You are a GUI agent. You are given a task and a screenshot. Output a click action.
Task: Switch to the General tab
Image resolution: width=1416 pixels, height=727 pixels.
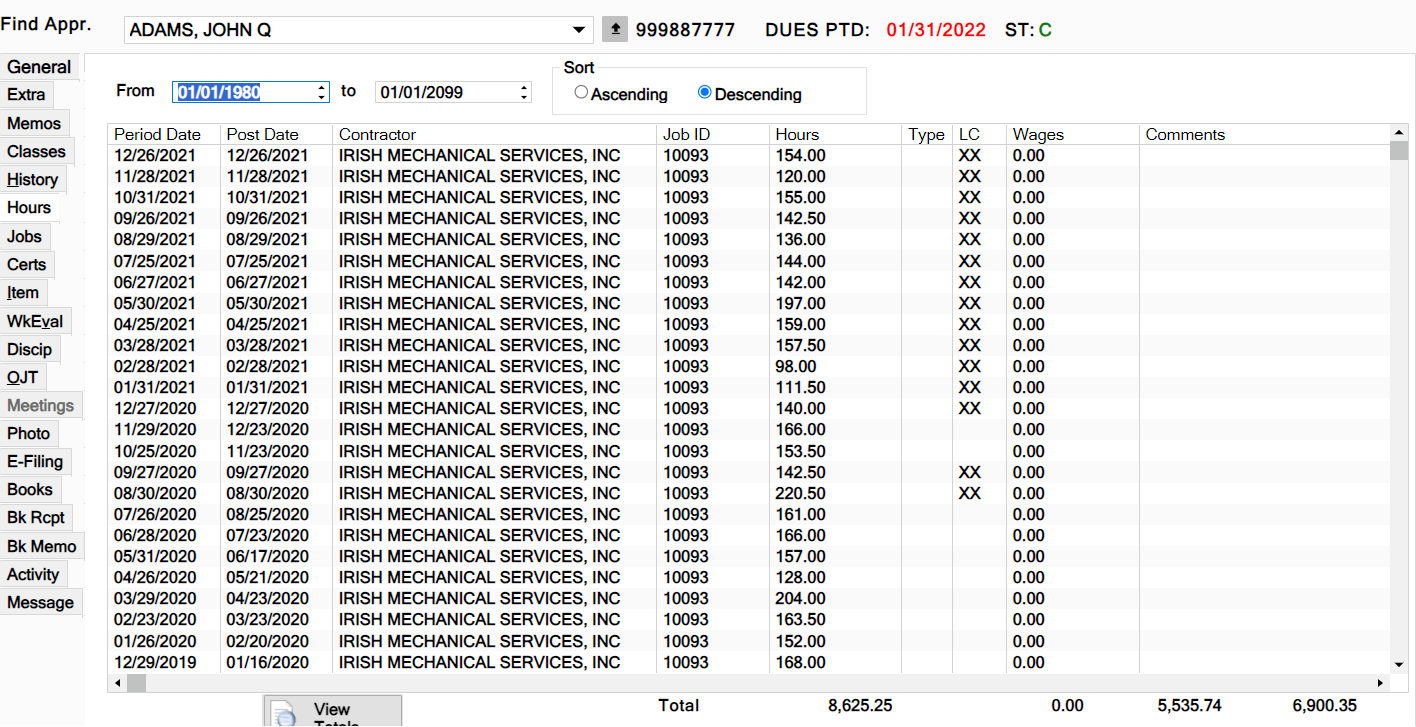coord(39,67)
